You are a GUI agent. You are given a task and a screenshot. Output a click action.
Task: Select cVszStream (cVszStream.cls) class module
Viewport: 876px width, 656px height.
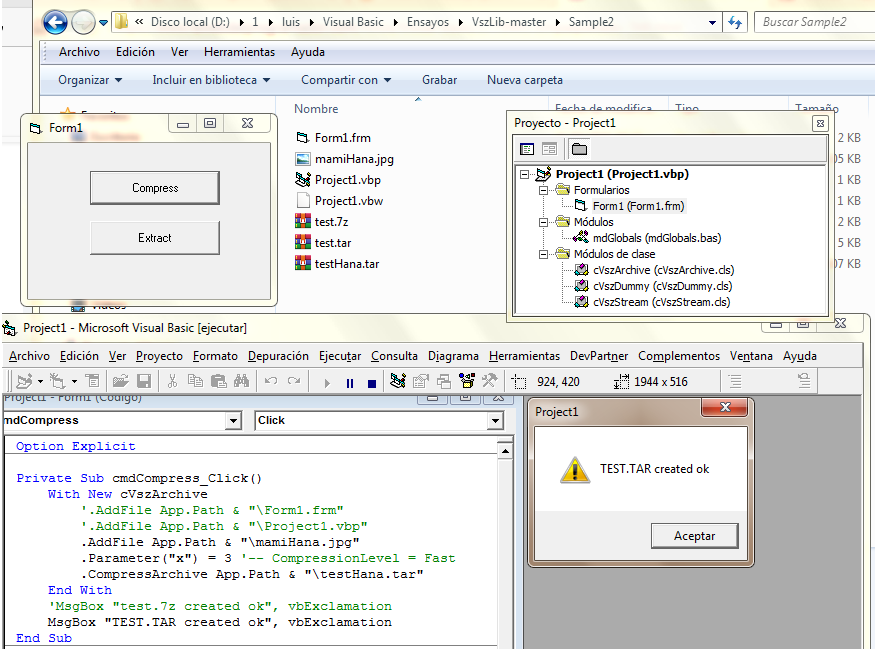(661, 302)
